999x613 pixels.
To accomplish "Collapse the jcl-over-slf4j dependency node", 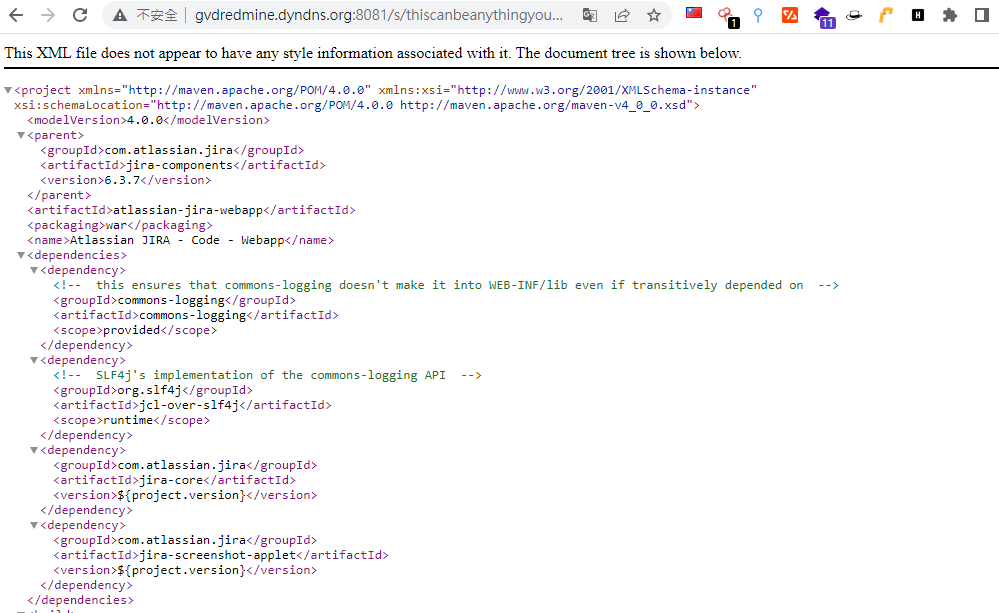I will [x=34, y=360].
